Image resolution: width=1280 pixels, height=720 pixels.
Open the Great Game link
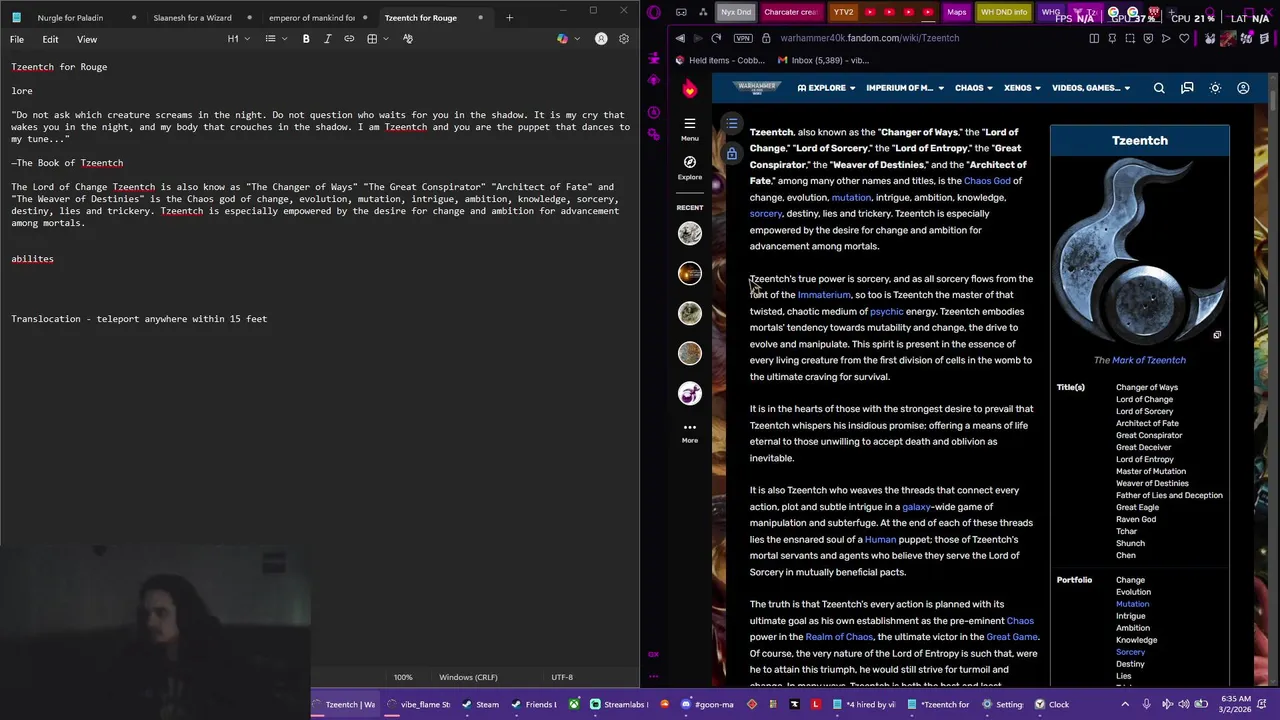[1012, 637]
